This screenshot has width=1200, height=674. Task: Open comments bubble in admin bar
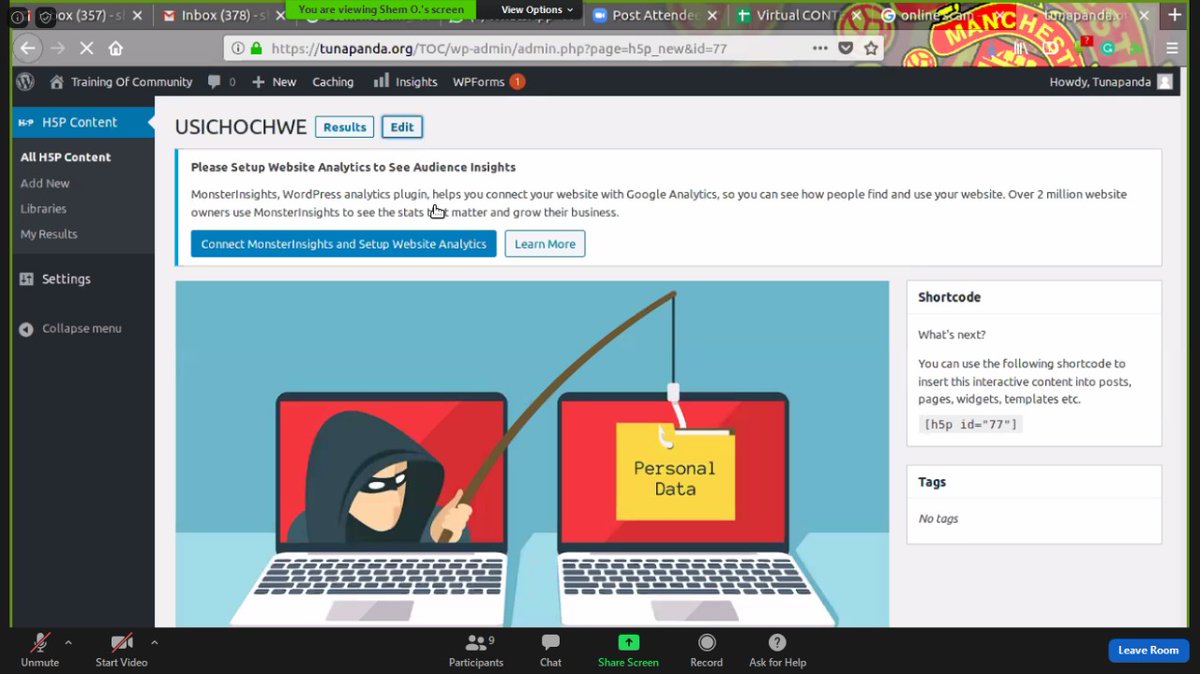pos(221,82)
